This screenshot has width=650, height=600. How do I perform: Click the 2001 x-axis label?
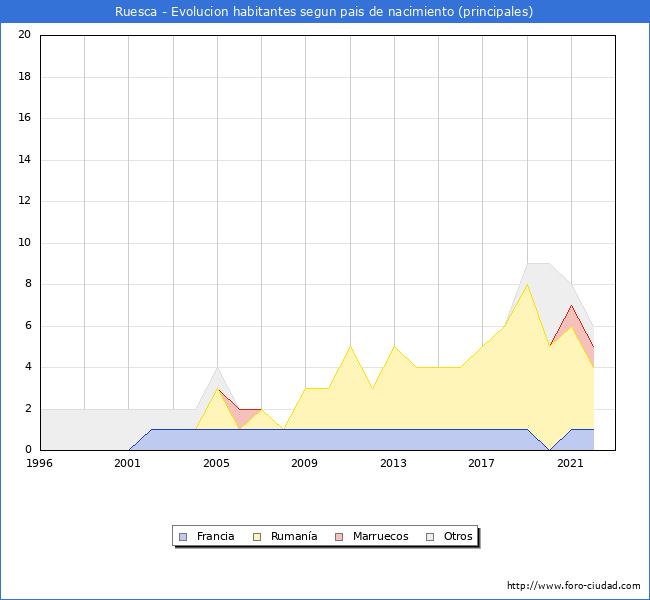pos(128,463)
